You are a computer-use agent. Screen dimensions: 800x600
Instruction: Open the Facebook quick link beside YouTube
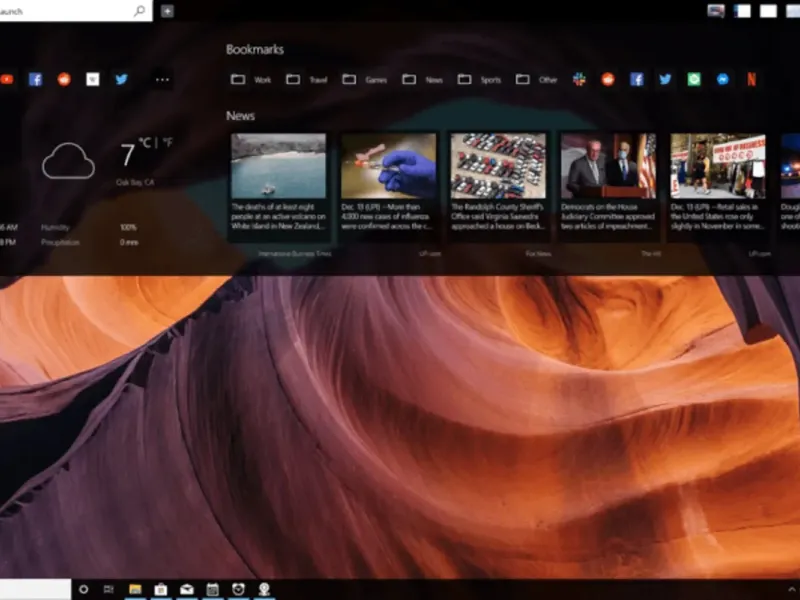35,79
